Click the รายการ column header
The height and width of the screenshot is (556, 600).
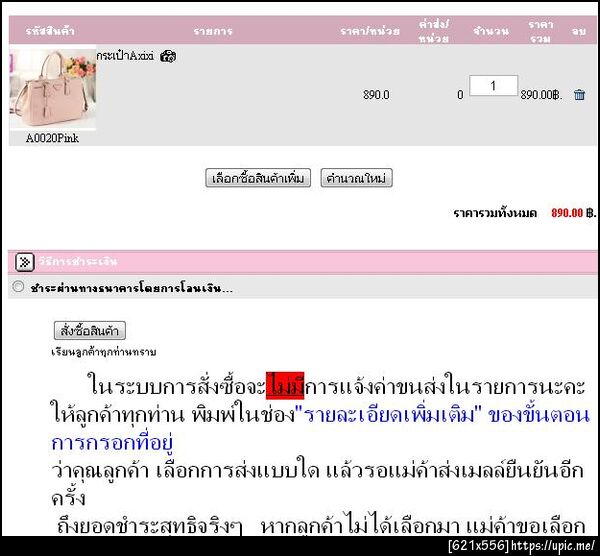pyautogui.click(x=213, y=31)
